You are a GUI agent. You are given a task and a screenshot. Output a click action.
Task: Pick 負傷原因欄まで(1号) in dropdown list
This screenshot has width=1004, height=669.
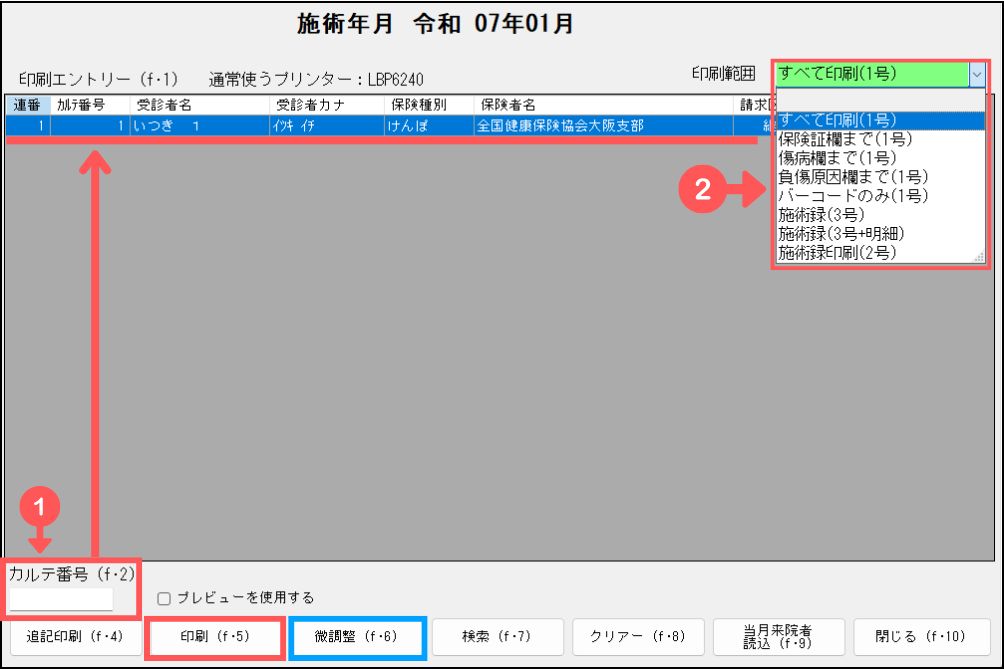click(850, 177)
